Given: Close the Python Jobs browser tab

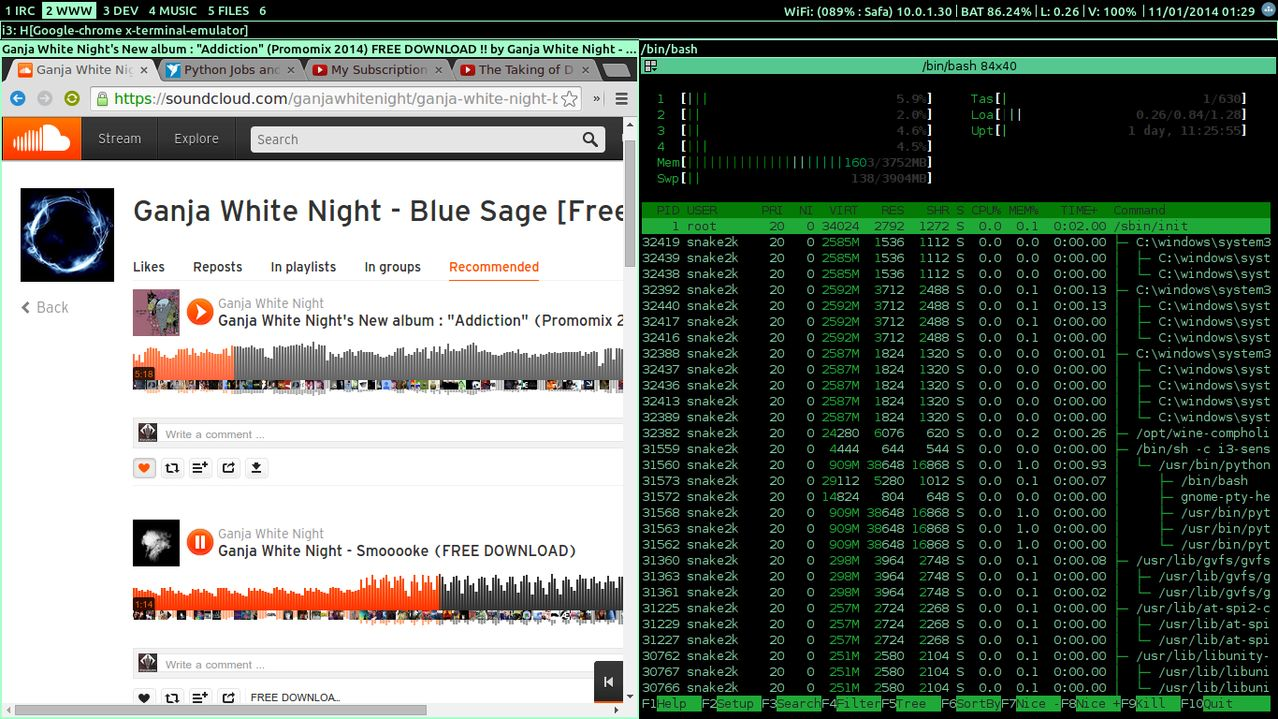Looking at the screenshot, I should 291,70.
